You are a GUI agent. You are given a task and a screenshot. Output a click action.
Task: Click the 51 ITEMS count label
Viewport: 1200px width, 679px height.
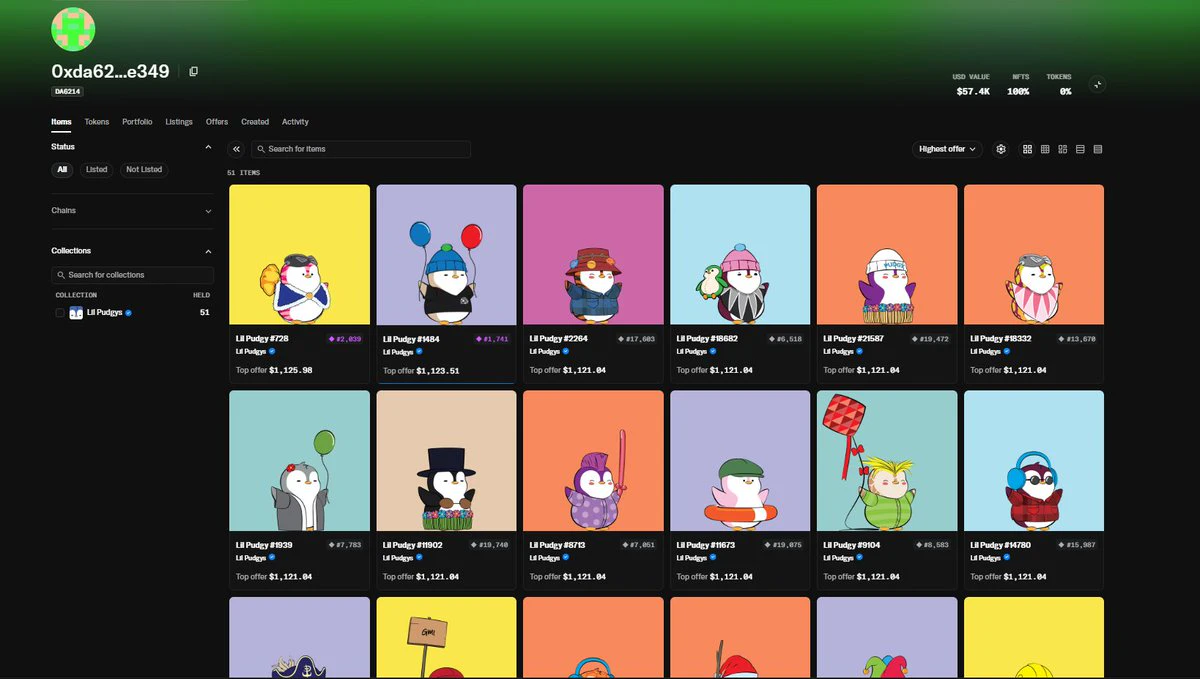click(243, 173)
